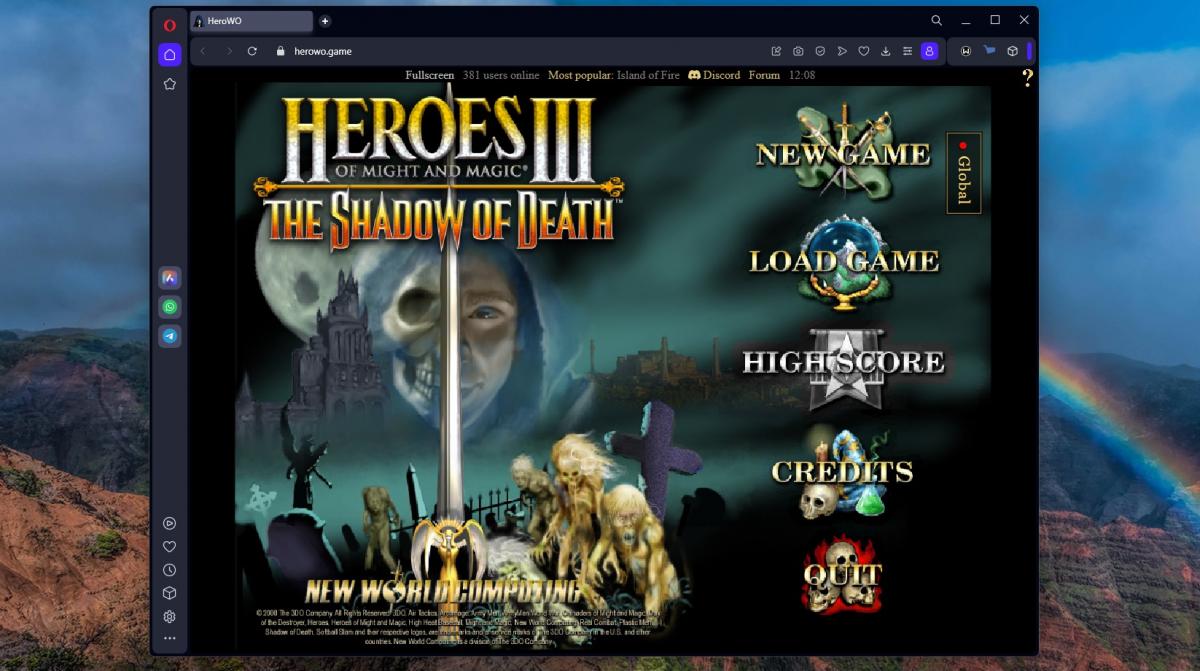
Task: Open the shopping cart extension icon
Action: tap(989, 51)
